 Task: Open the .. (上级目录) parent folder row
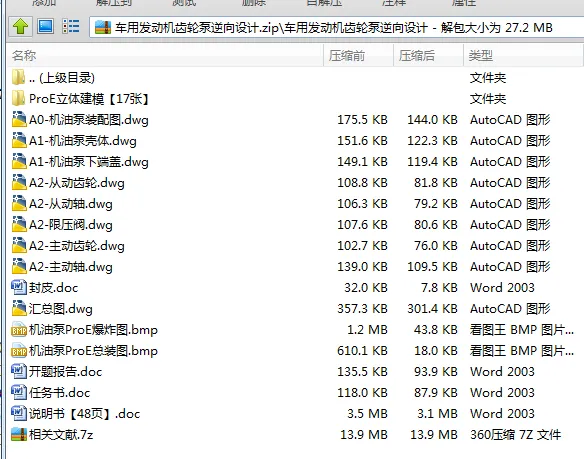tap(294, 78)
